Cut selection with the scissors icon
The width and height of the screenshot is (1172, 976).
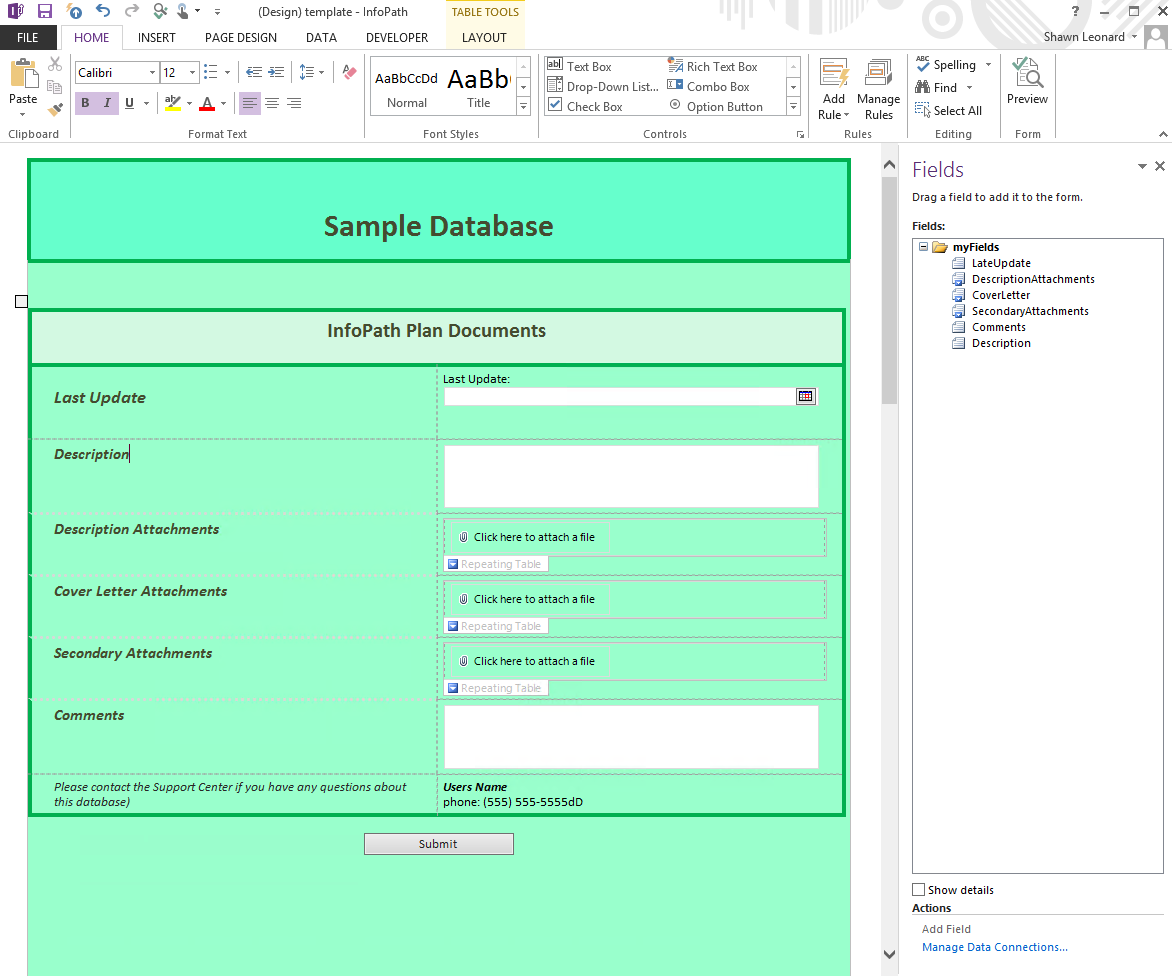tap(55, 64)
